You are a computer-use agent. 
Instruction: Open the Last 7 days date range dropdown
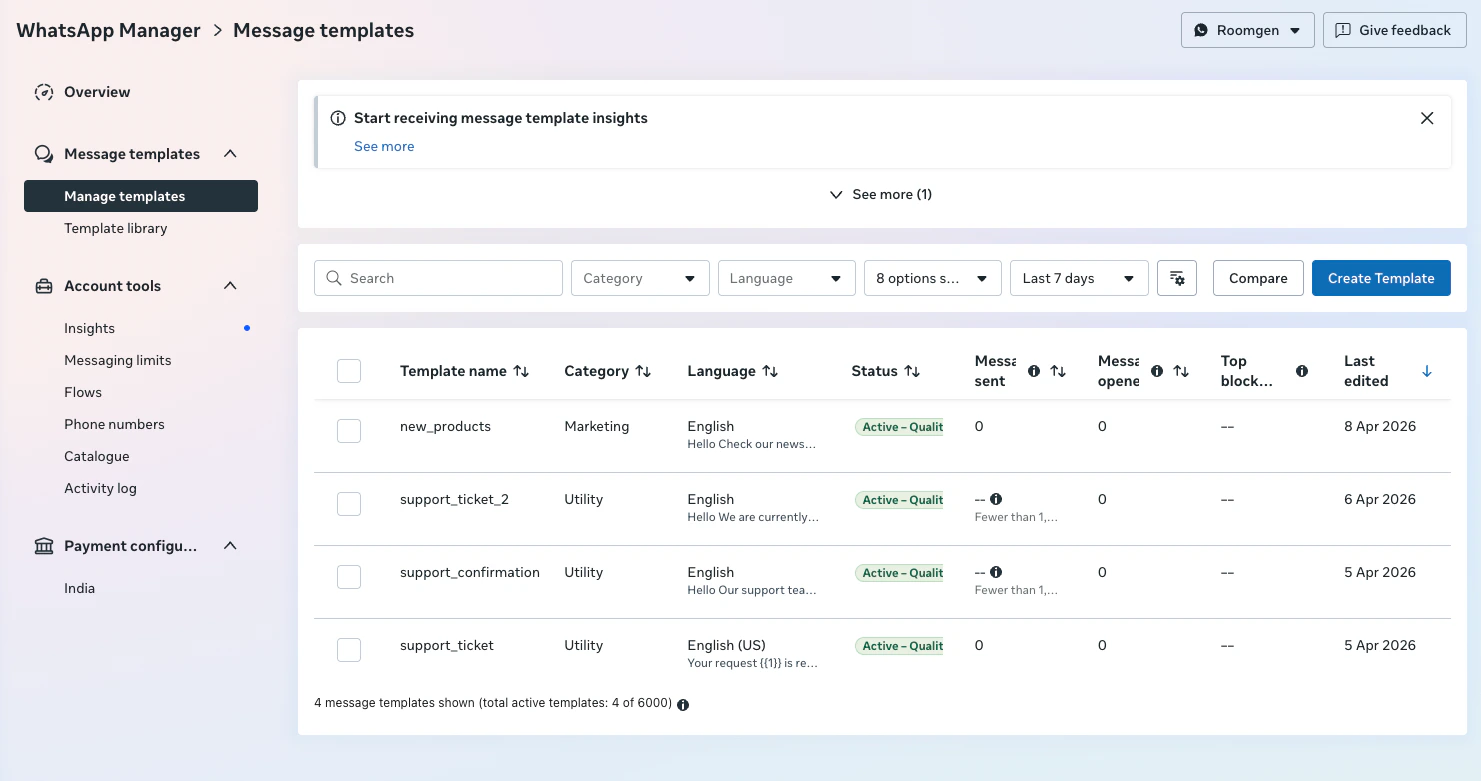[1079, 278]
